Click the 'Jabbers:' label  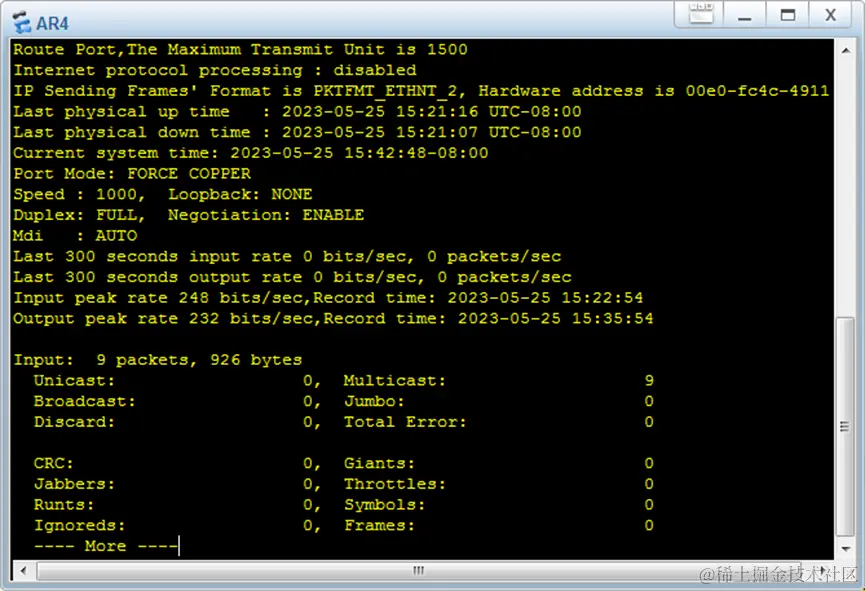[x=74, y=484]
